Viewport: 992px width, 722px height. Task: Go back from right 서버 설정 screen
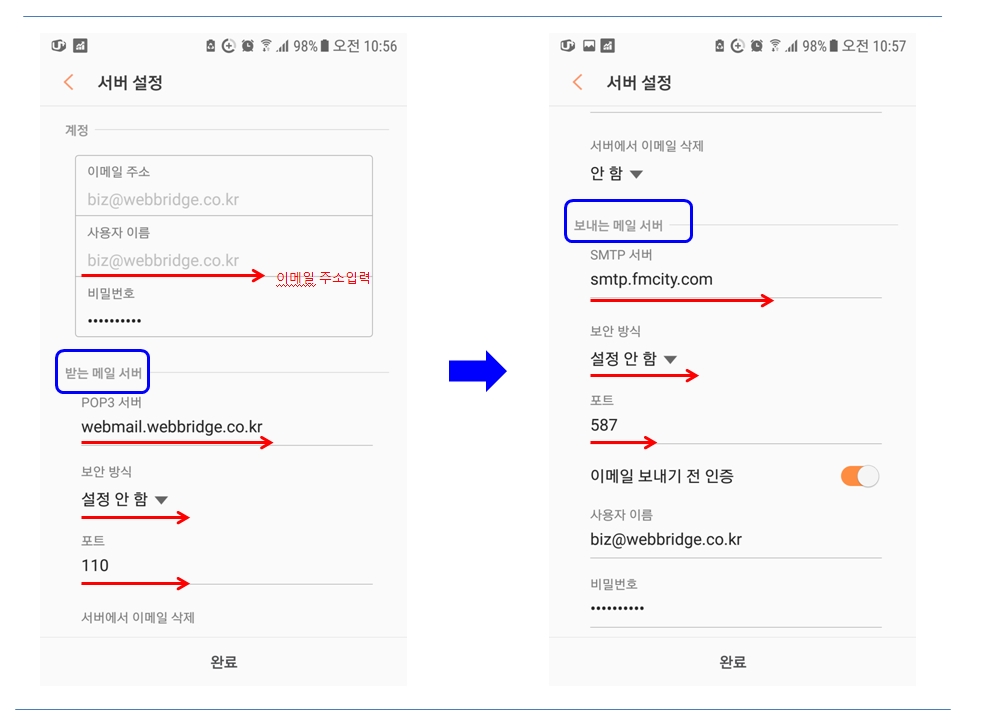pyautogui.click(x=578, y=82)
